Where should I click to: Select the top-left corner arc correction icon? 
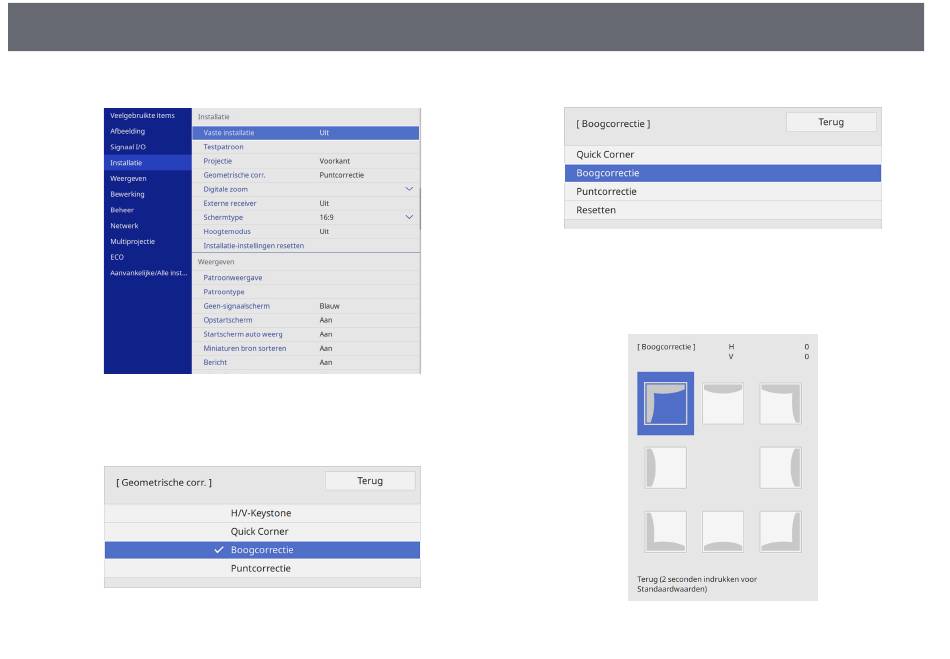665,403
